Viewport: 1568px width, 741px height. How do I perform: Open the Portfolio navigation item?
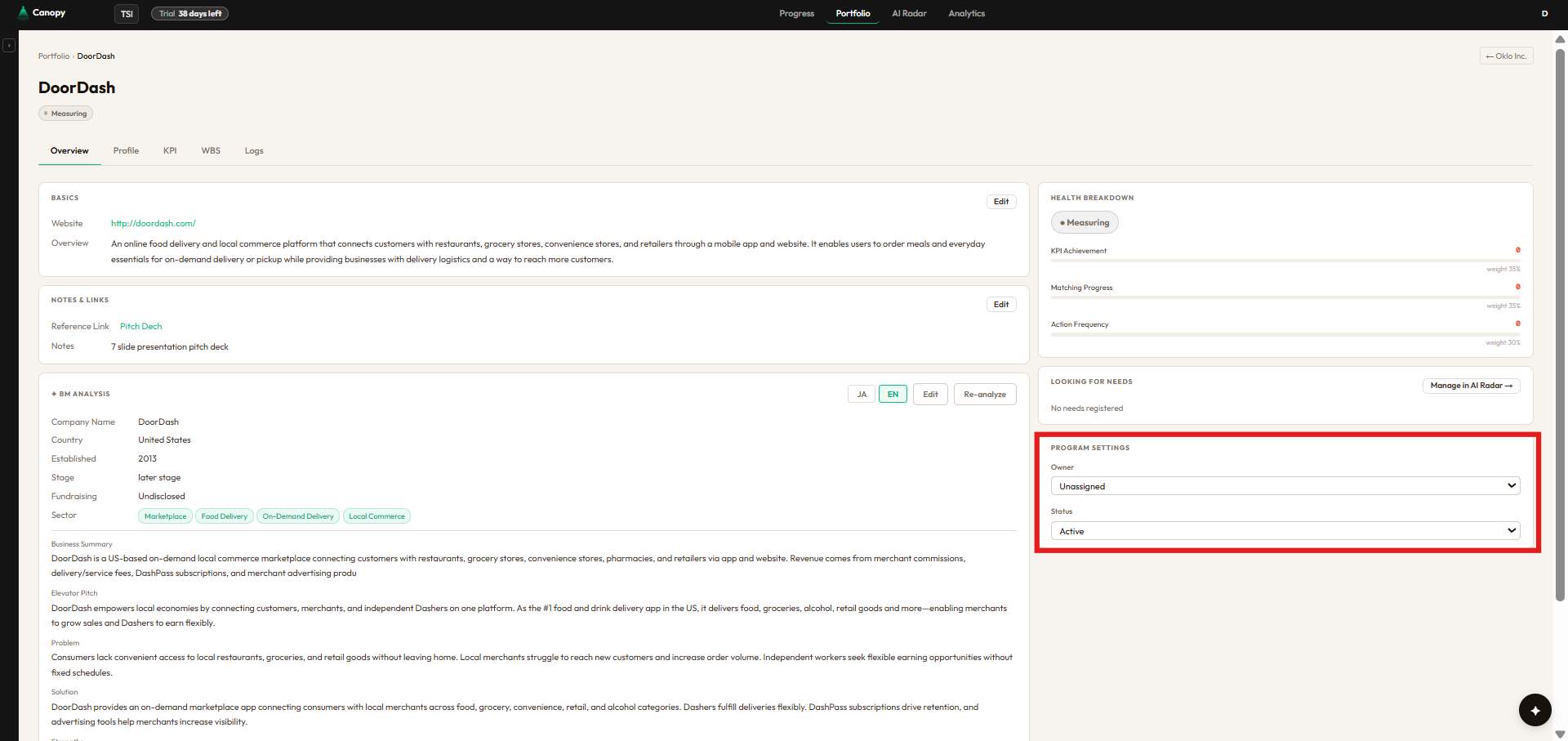pos(853,14)
